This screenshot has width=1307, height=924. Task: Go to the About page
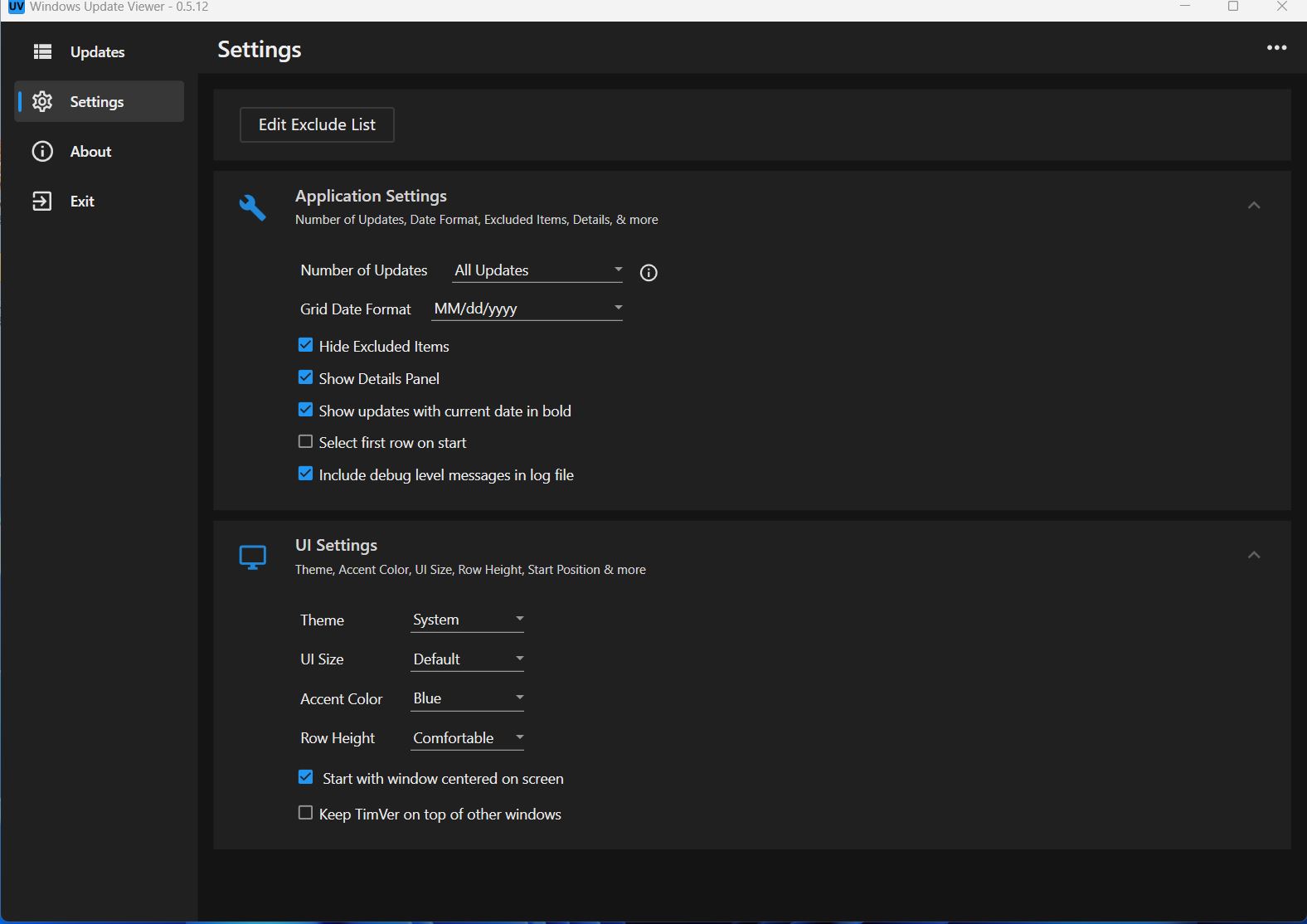click(x=90, y=151)
